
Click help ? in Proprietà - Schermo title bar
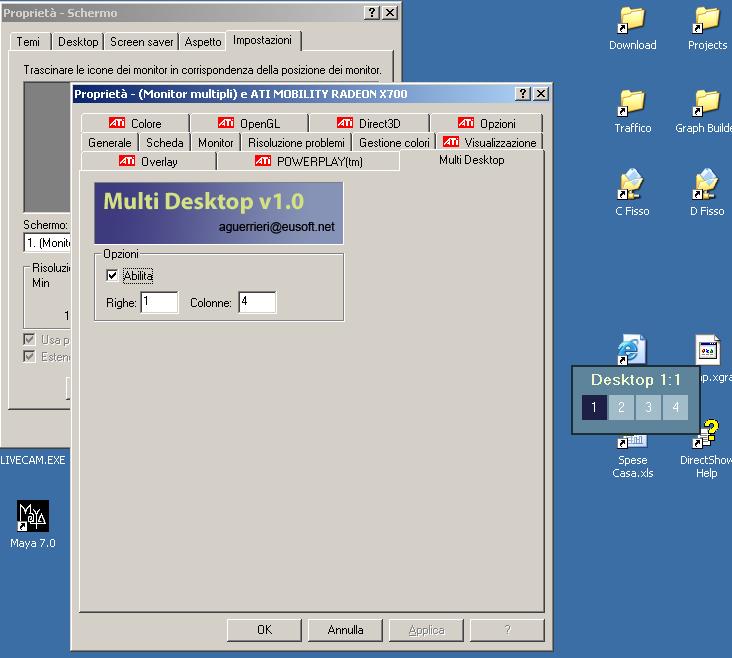coord(372,13)
